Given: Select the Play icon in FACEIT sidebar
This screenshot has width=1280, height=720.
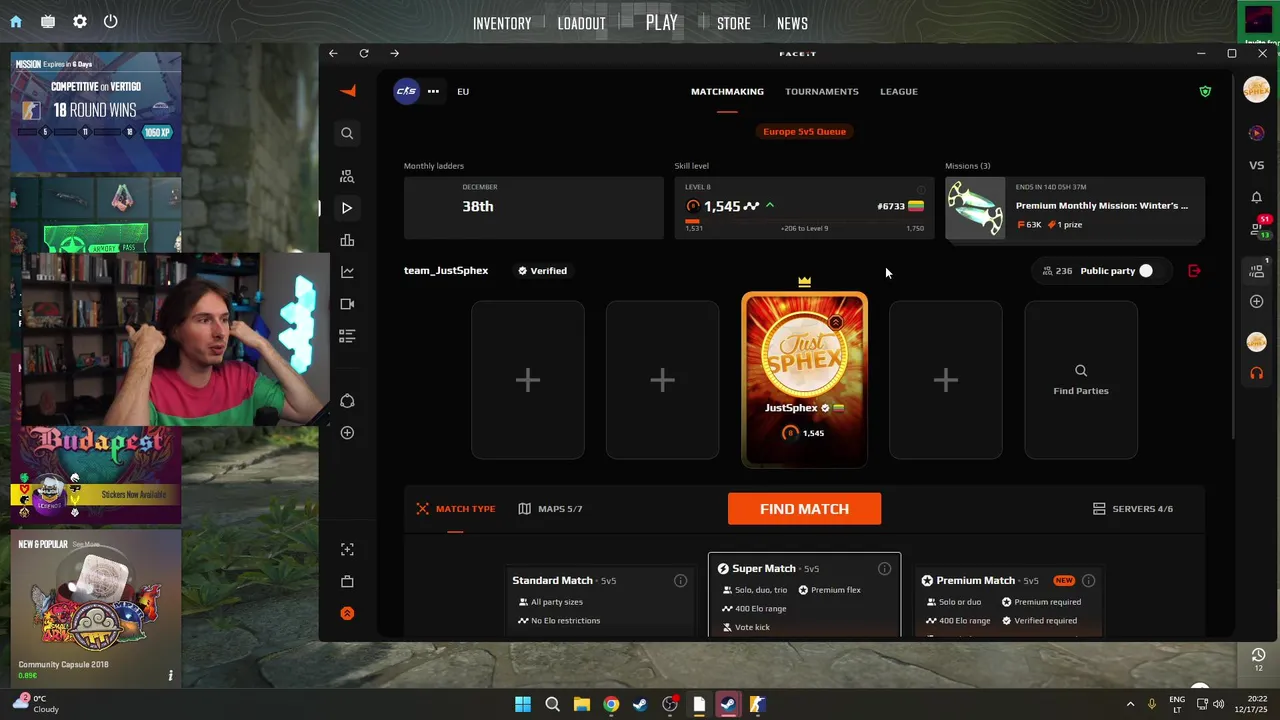Looking at the screenshot, I should (347, 208).
